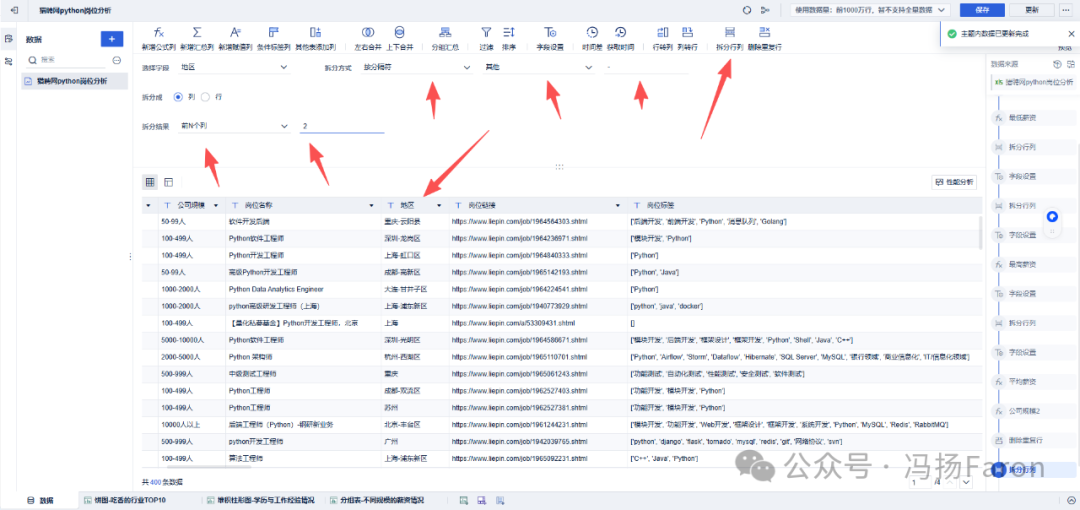Click the 其他表添加列 icon
This screenshot has height=510, width=1080.
(315, 32)
